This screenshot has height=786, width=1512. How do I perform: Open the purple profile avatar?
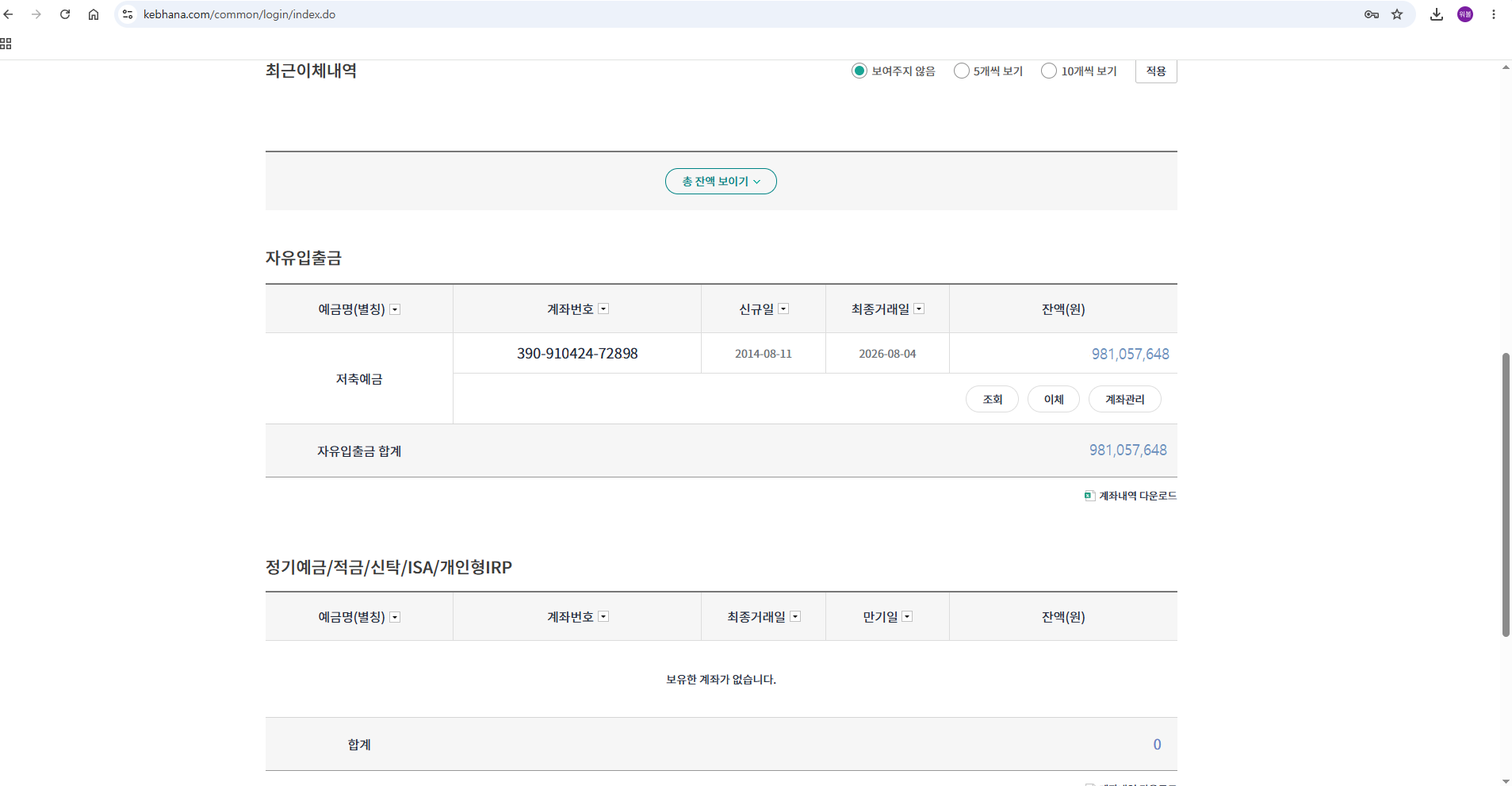point(1465,14)
